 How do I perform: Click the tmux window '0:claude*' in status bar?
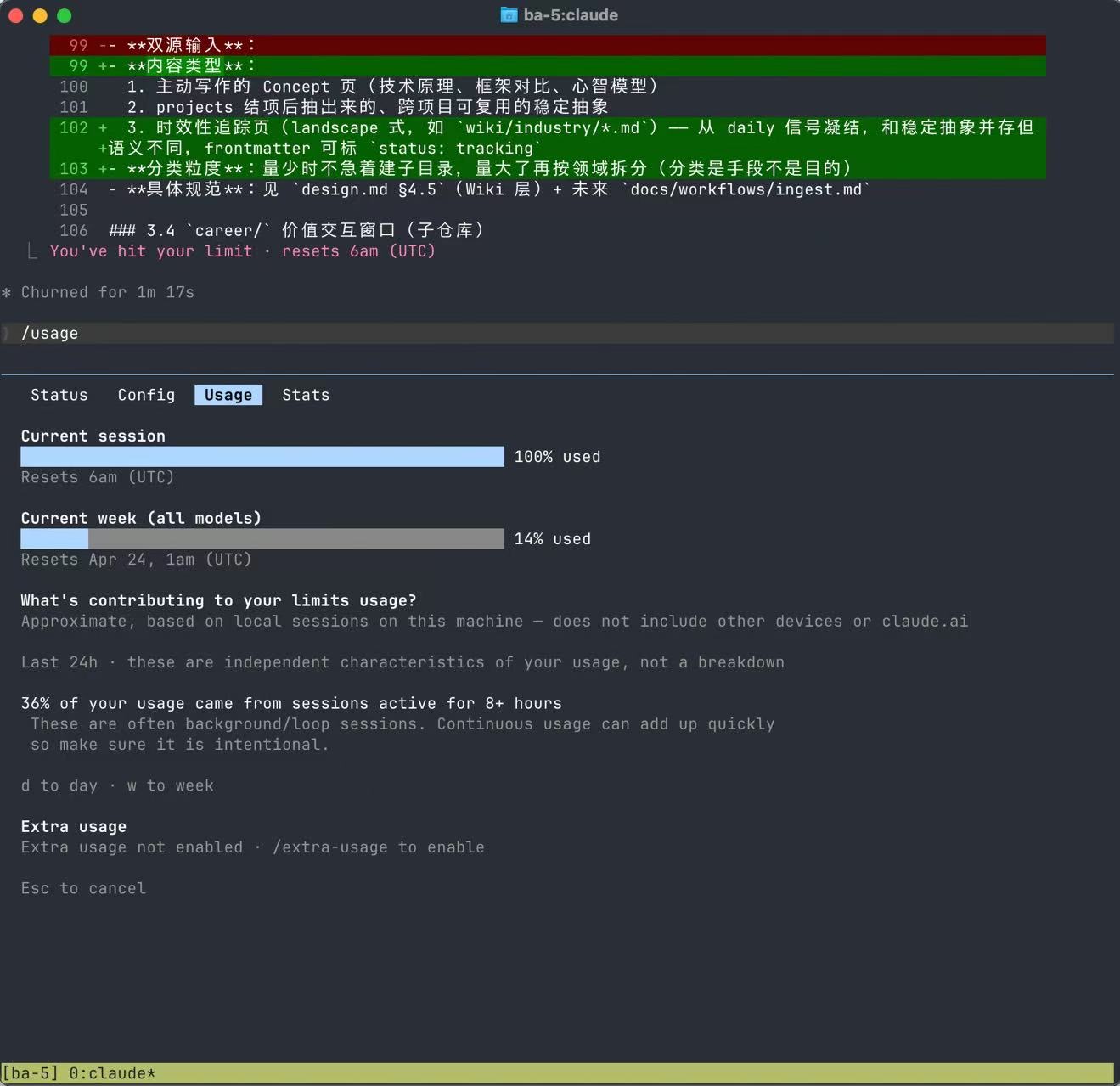click(x=112, y=1073)
